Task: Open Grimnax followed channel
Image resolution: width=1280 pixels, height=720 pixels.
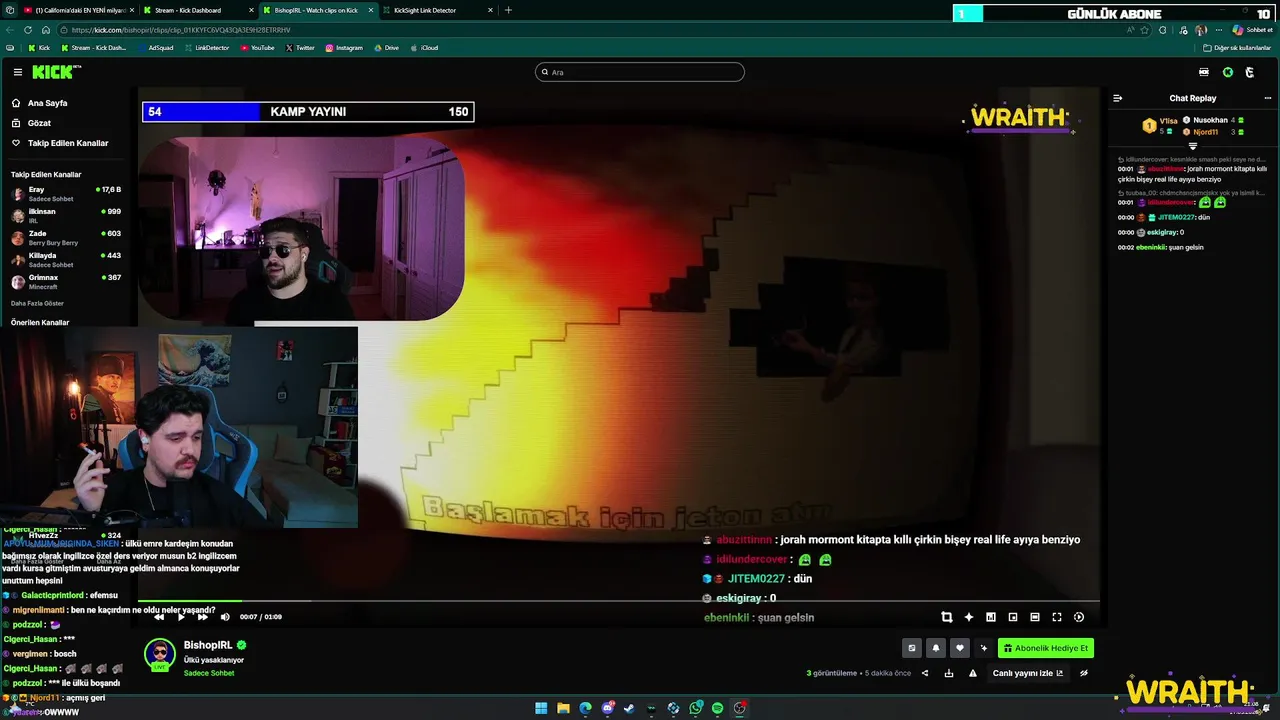Action: tap(66, 281)
